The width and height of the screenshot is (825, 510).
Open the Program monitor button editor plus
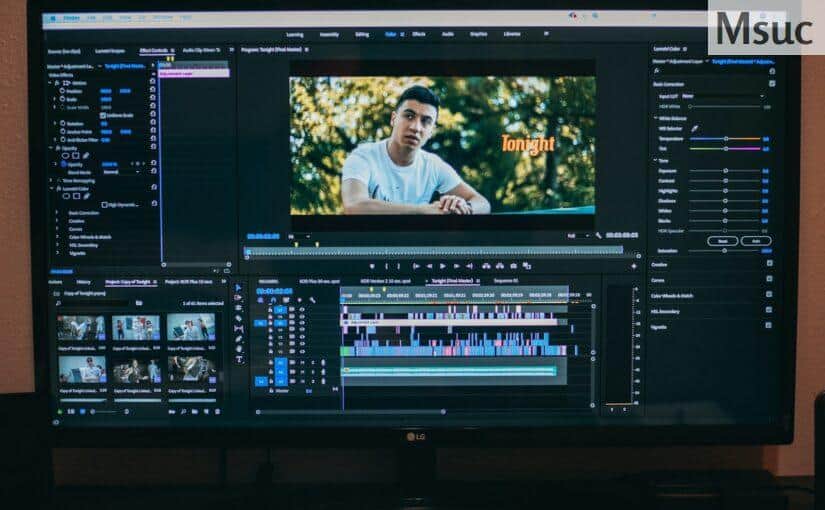pyautogui.click(x=633, y=266)
